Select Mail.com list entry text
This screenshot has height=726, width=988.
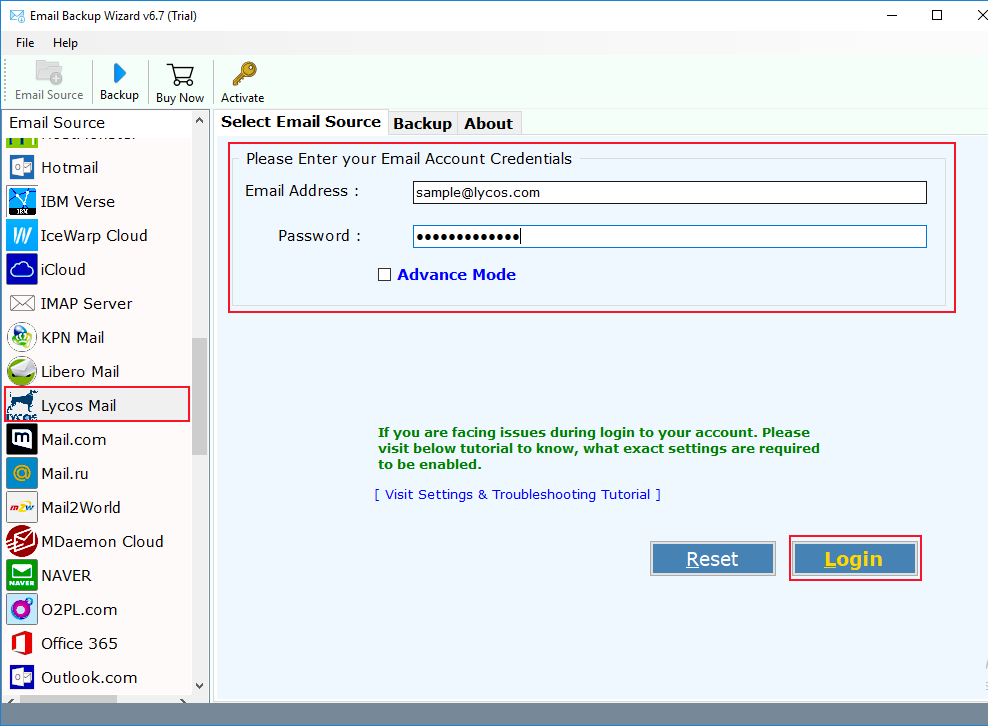click(x=74, y=440)
